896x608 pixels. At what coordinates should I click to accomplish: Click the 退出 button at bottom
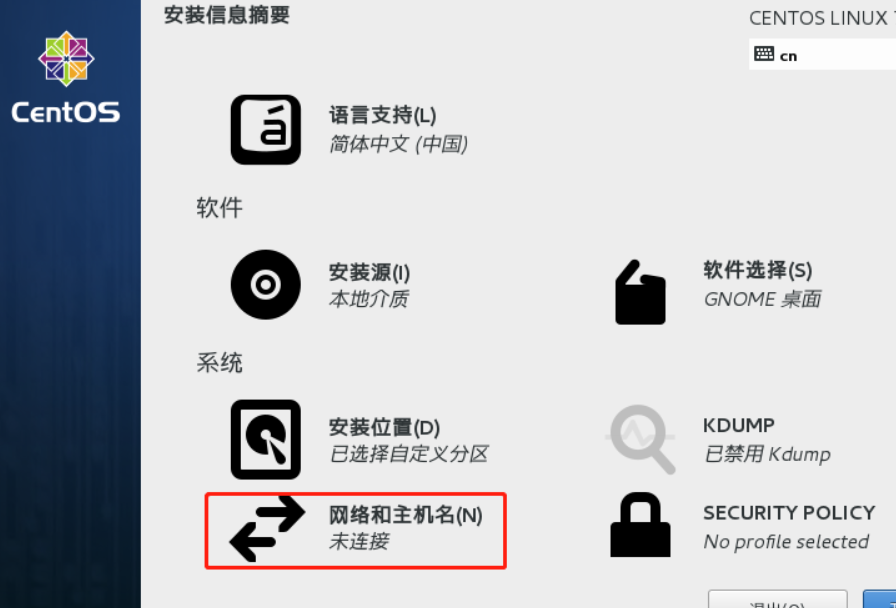tap(777, 599)
